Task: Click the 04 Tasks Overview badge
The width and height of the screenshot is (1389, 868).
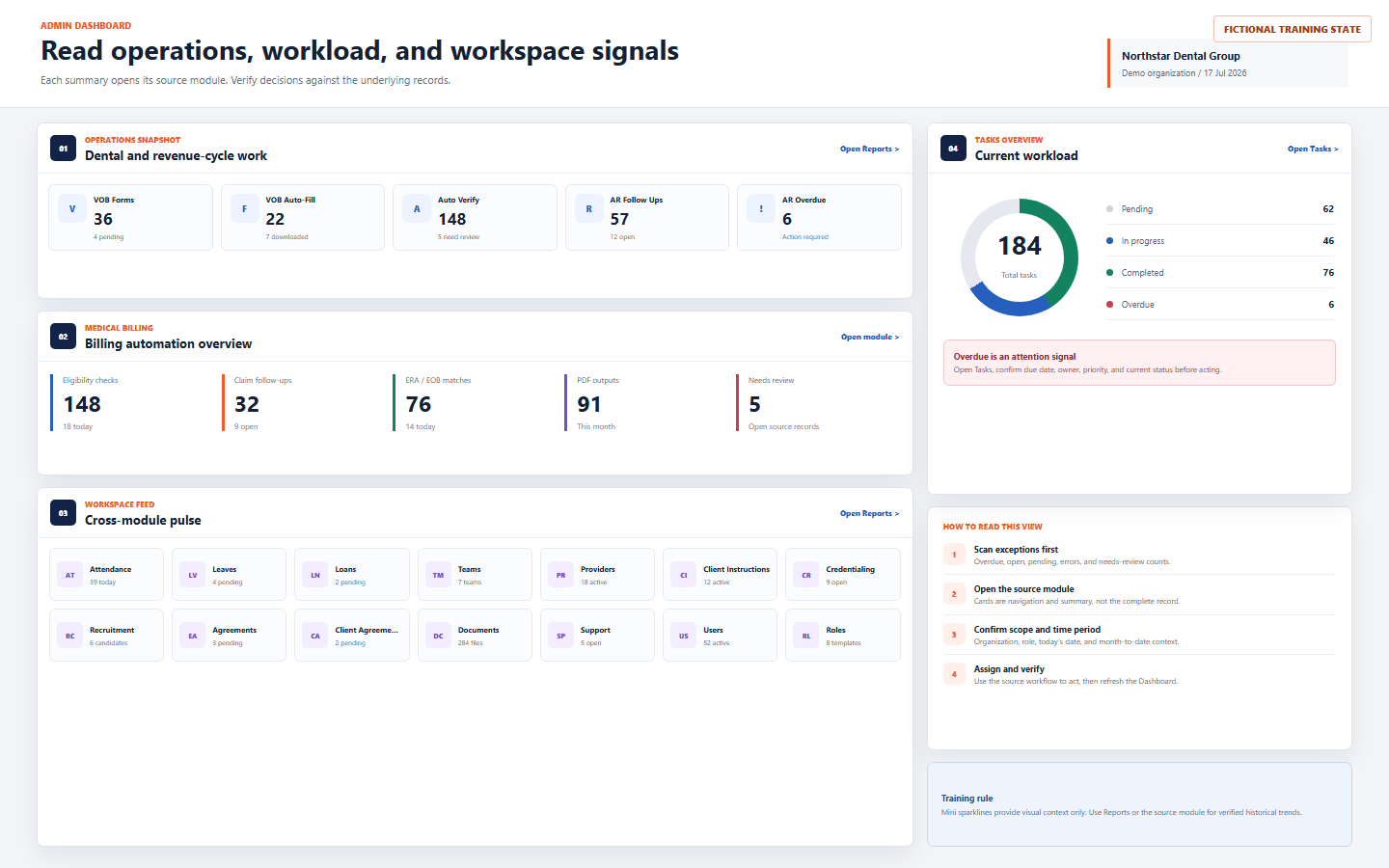Action: click(953, 149)
